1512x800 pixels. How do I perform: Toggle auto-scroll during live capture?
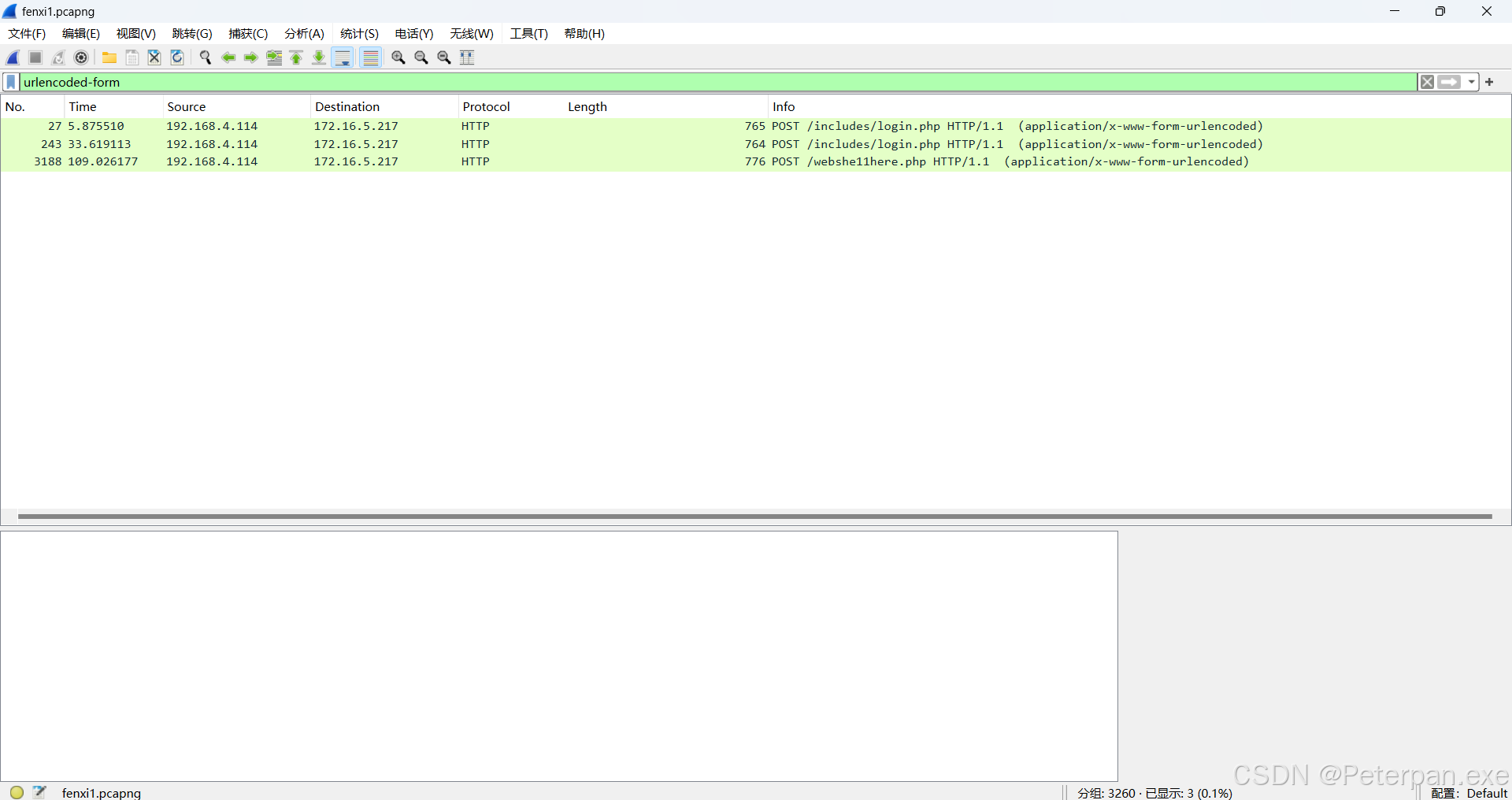[x=343, y=57]
